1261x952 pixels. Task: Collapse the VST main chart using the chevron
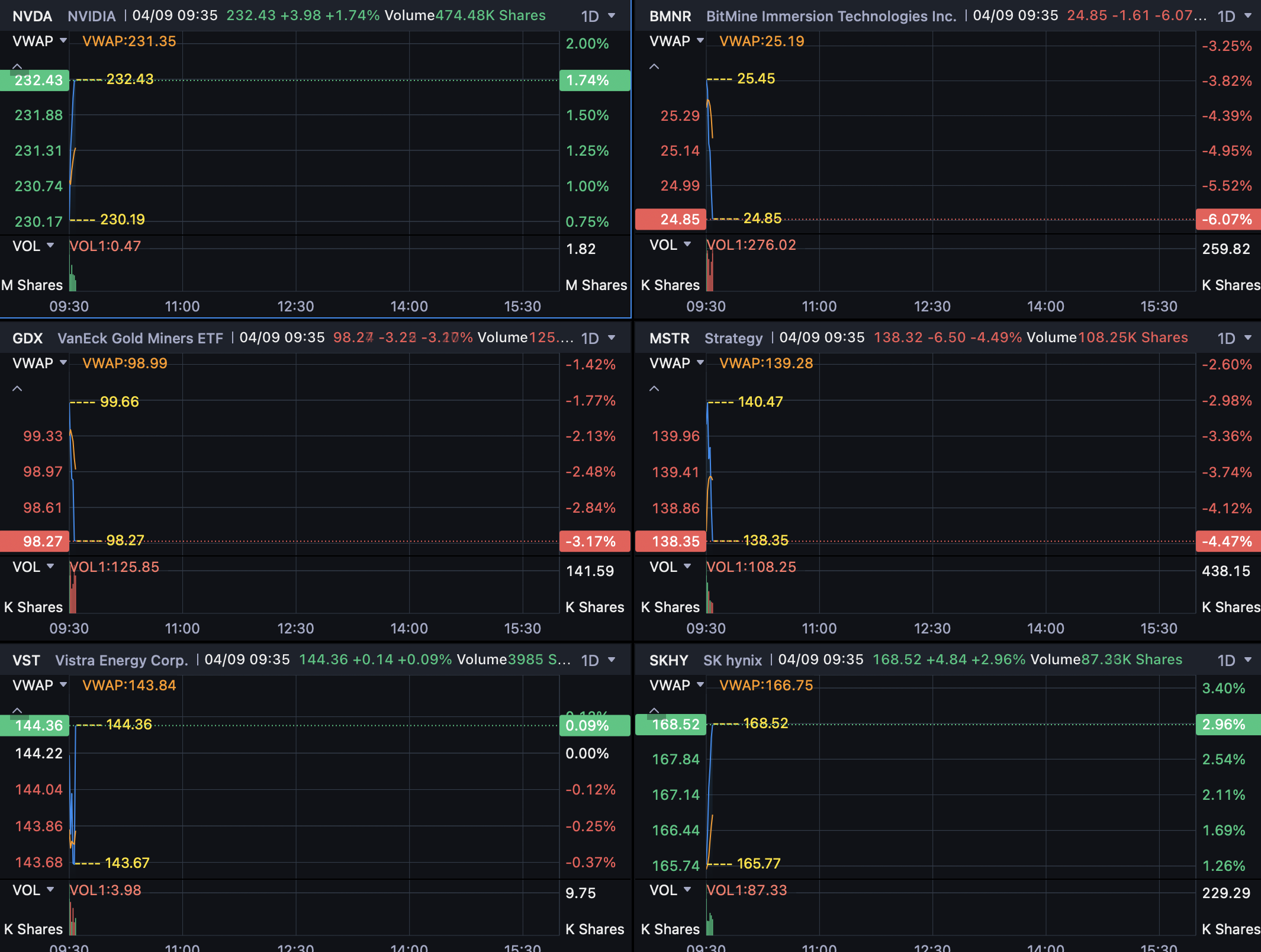(x=17, y=710)
